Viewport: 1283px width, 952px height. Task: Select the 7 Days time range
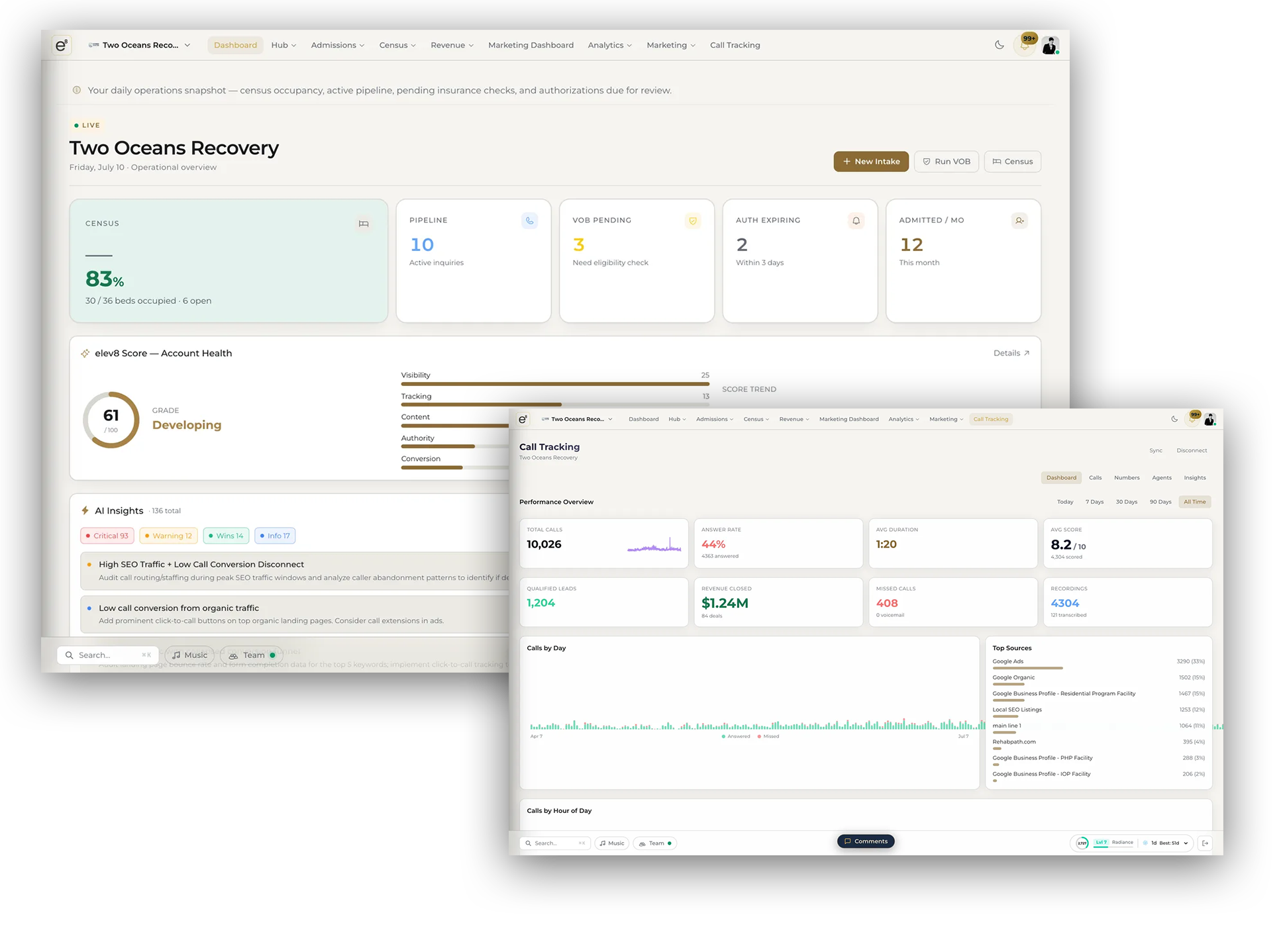(x=1094, y=502)
